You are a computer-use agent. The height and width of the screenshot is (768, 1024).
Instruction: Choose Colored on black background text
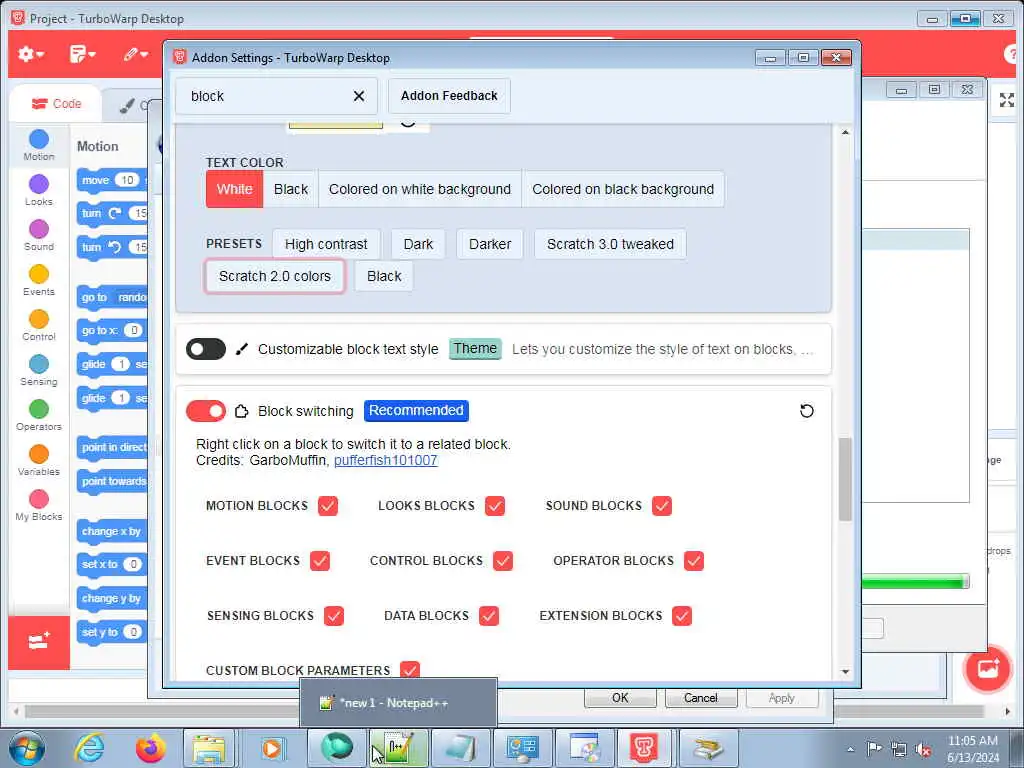pyautogui.click(x=623, y=189)
